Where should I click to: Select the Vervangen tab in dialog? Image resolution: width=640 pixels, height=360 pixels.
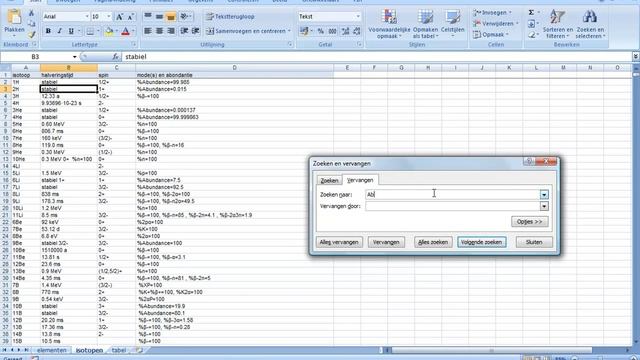tap(360, 180)
